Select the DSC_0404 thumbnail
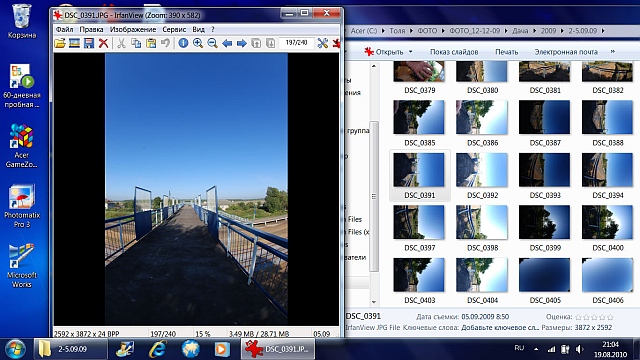 pos(482,275)
